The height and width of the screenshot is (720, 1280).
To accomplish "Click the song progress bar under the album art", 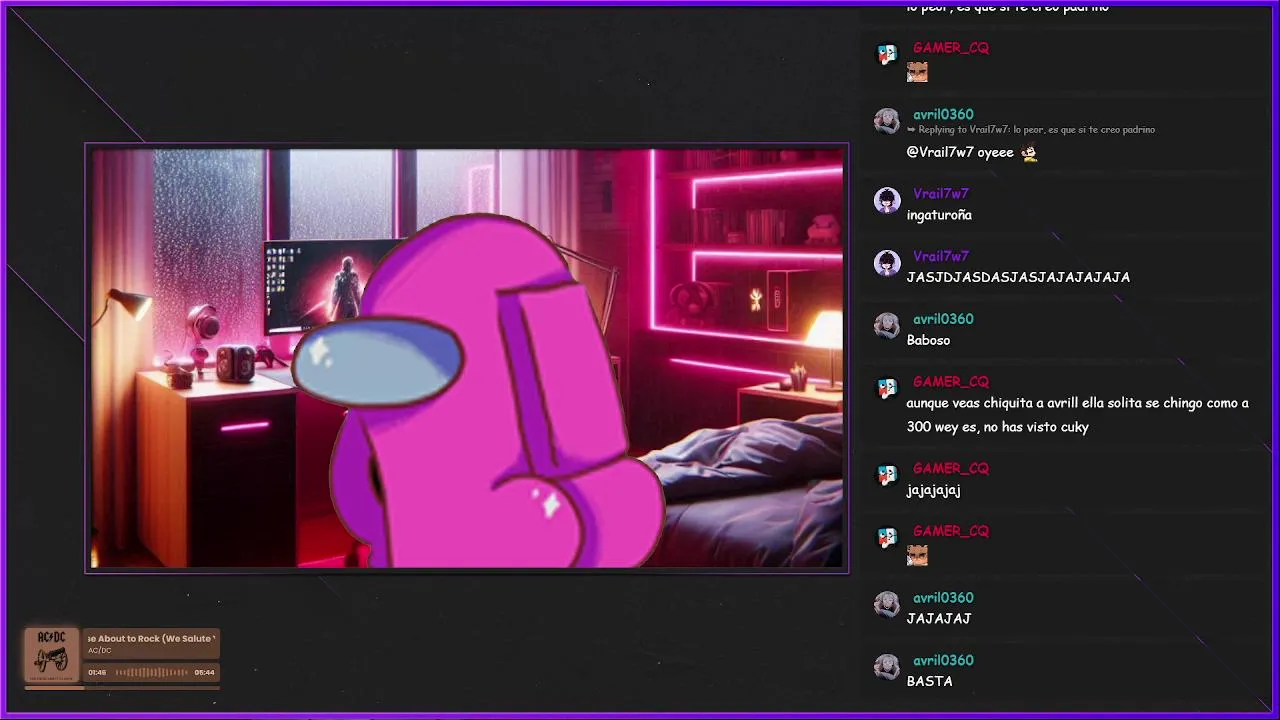I will (x=122, y=687).
